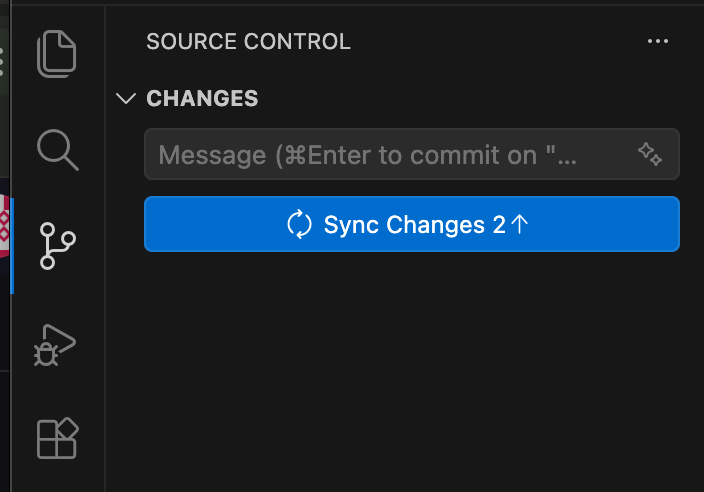Image resolution: width=704 pixels, height=492 pixels.
Task: Click the Sync Changes button
Action: tap(412, 224)
